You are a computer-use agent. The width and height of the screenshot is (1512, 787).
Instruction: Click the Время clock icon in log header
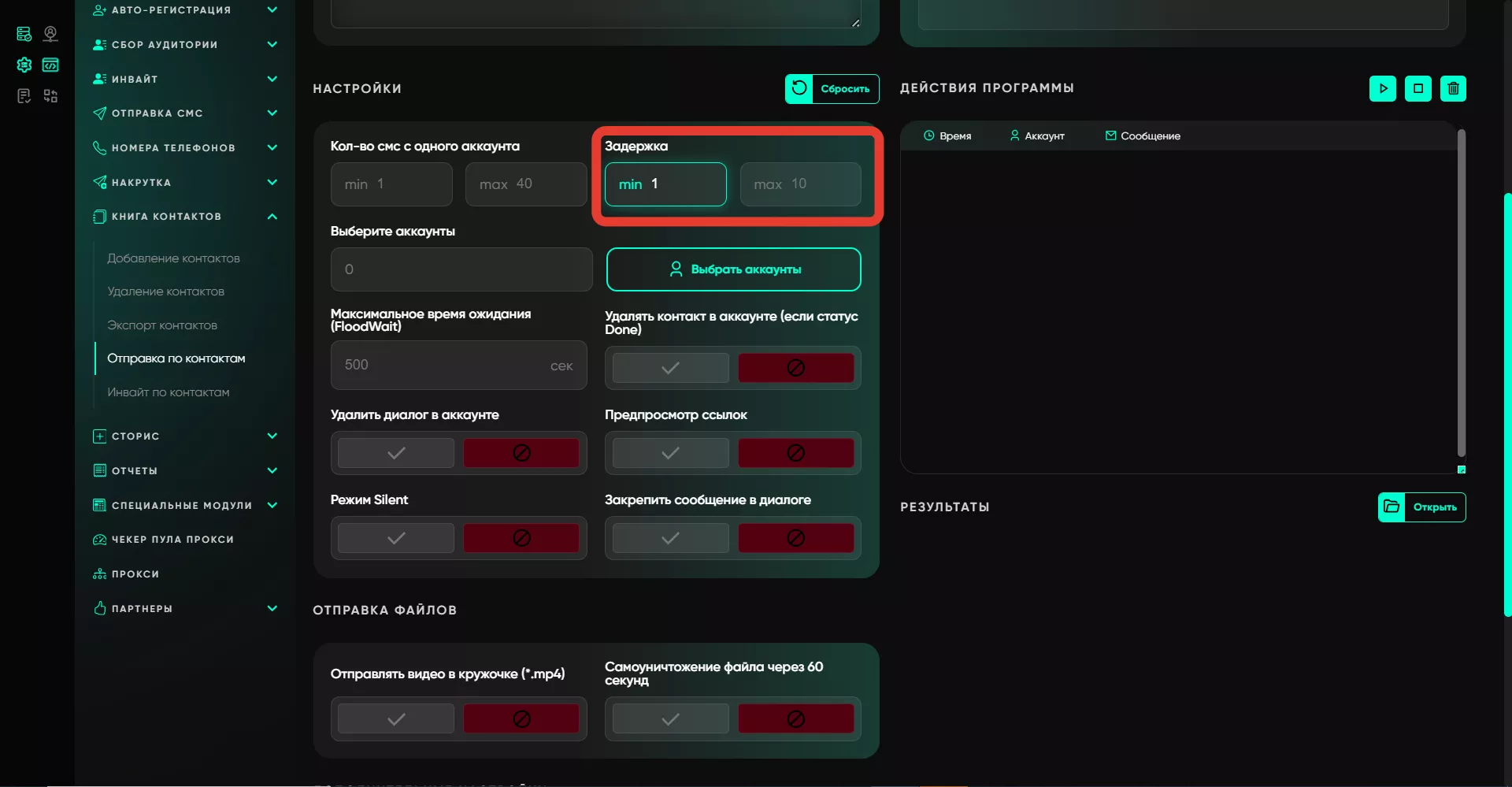tap(928, 135)
